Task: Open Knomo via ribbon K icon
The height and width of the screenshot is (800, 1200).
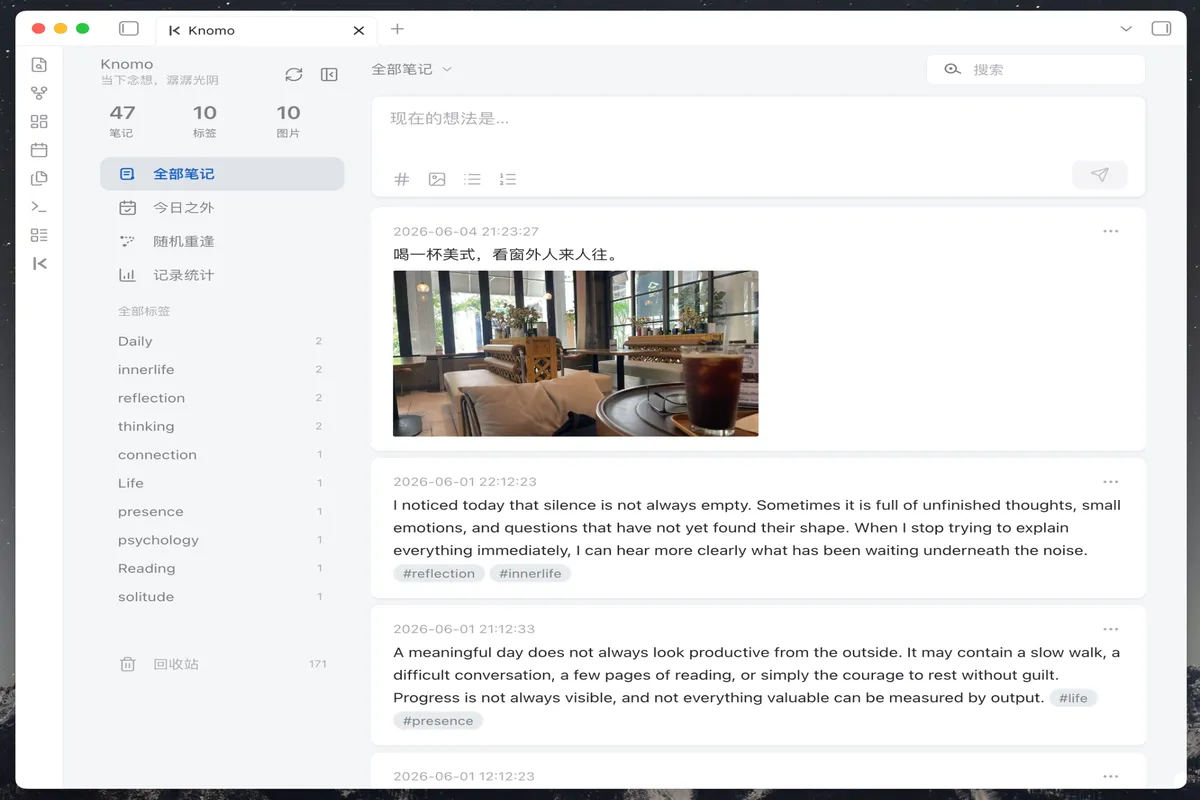Action: click(39, 264)
